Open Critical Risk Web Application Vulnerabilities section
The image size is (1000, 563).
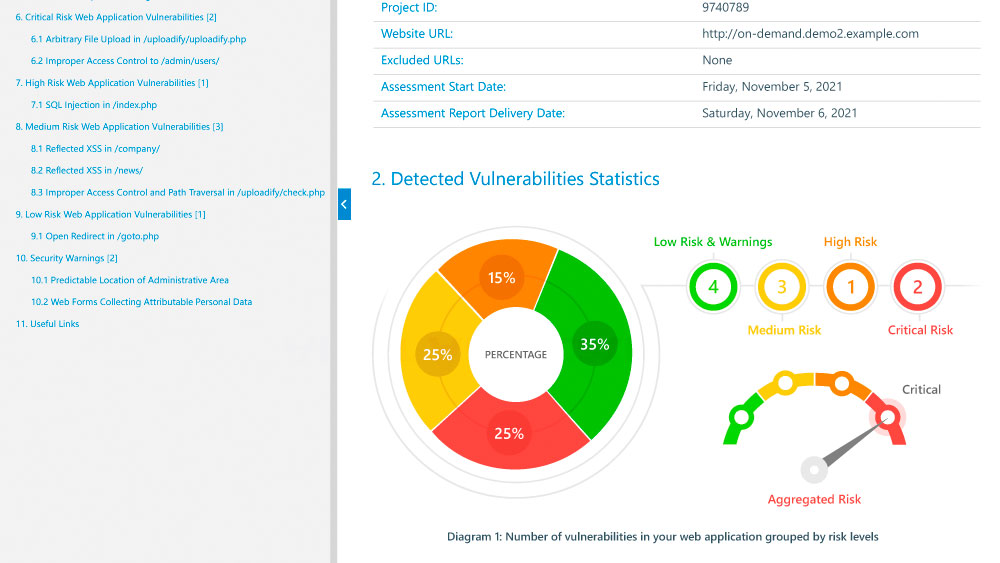[116, 17]
